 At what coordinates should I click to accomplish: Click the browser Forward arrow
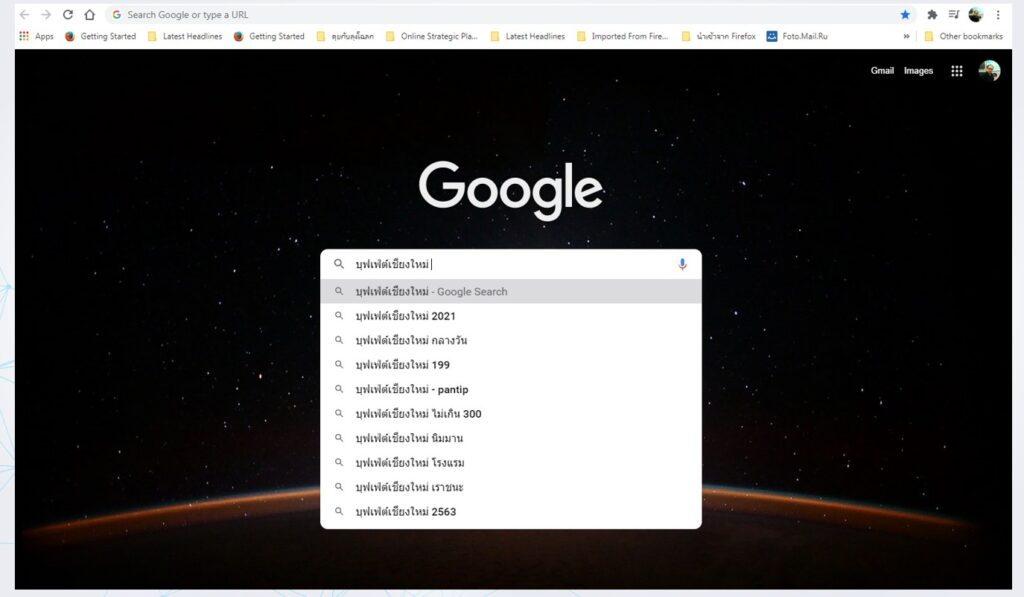coord(46,14)
